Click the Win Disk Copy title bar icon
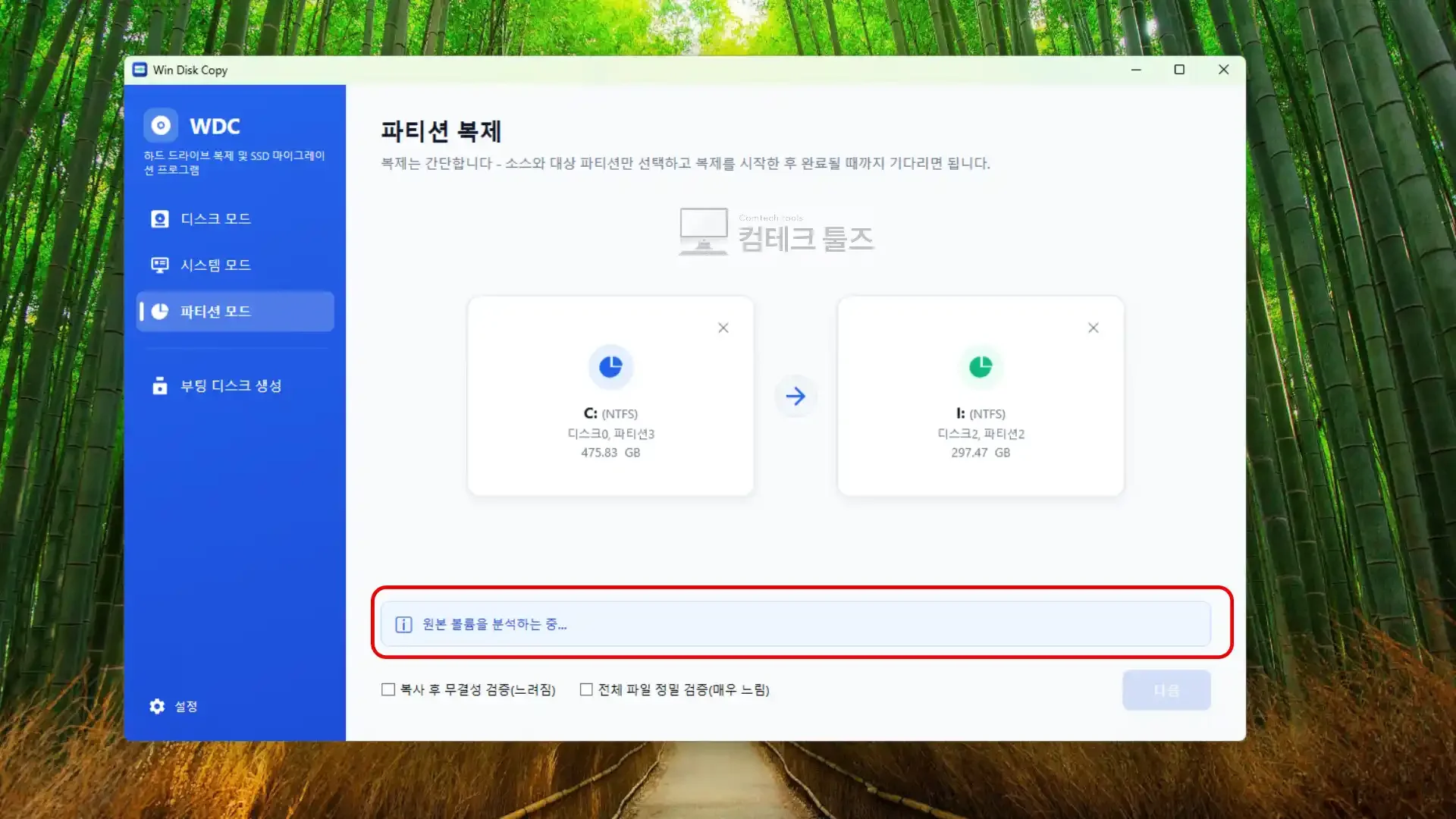The width and height of the screenshot is (1456, 819). point(140,70)
